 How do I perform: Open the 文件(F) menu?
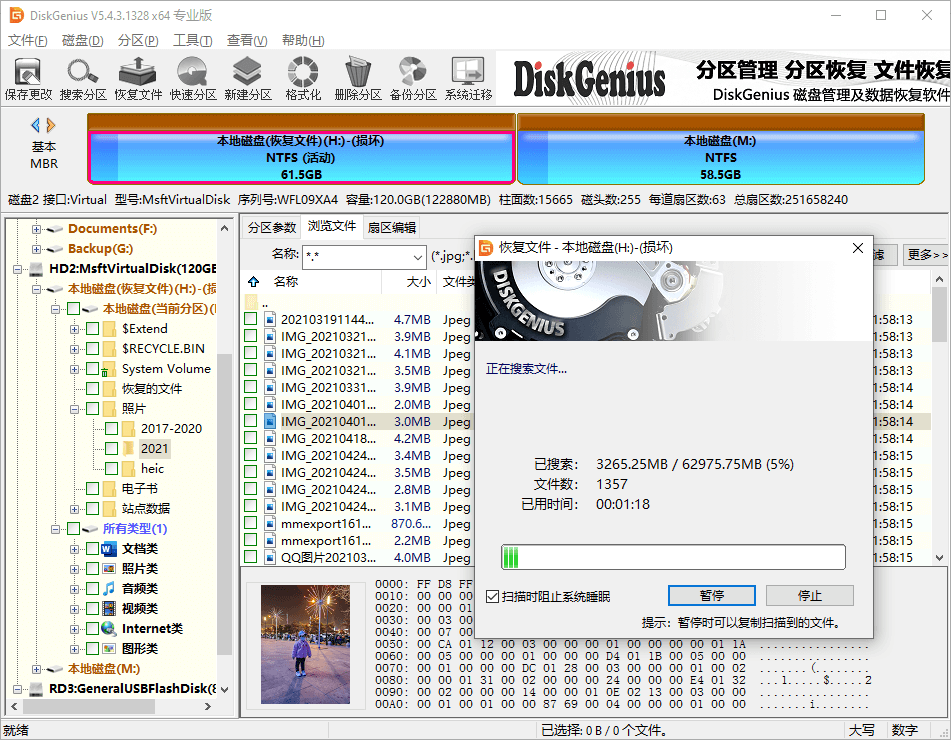27,40
